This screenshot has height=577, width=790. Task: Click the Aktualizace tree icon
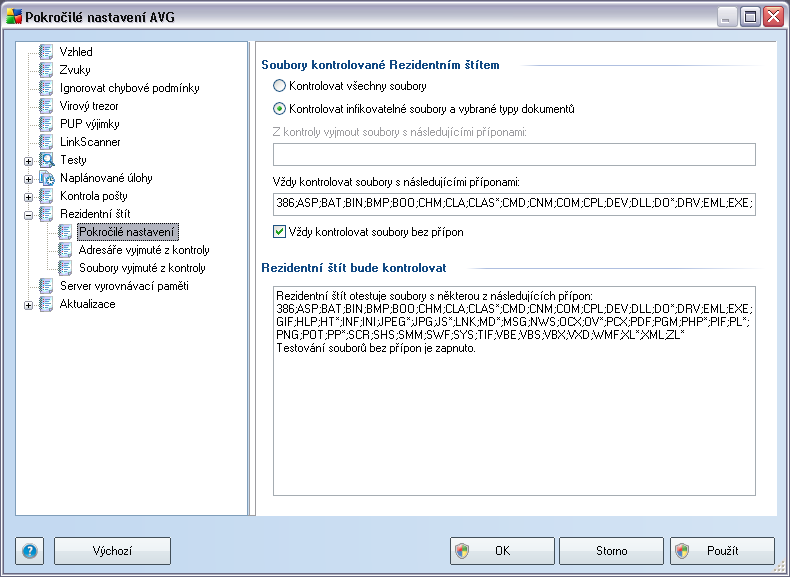[46, 304]
